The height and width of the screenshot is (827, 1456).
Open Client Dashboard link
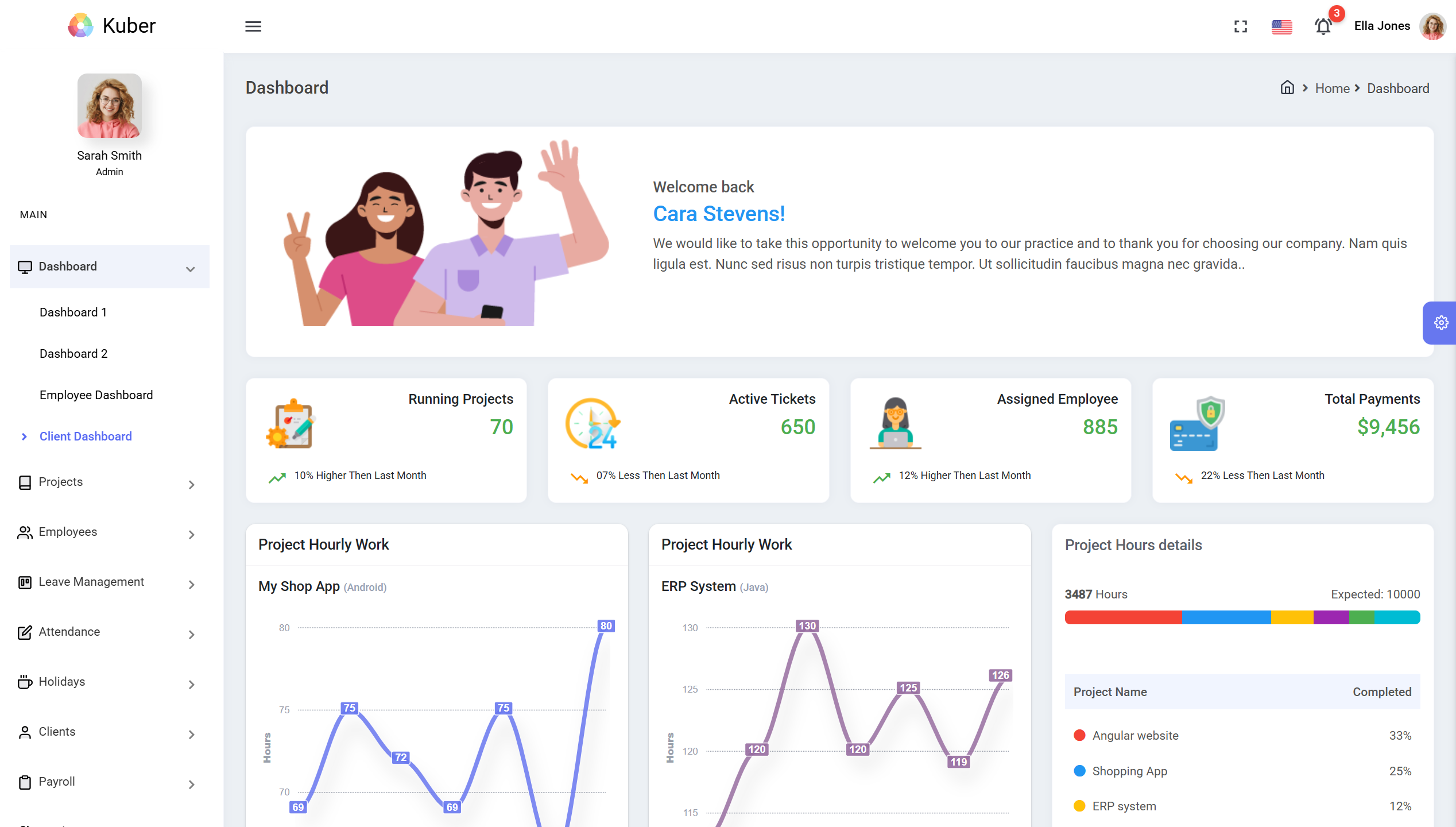(x=86, y=436)
